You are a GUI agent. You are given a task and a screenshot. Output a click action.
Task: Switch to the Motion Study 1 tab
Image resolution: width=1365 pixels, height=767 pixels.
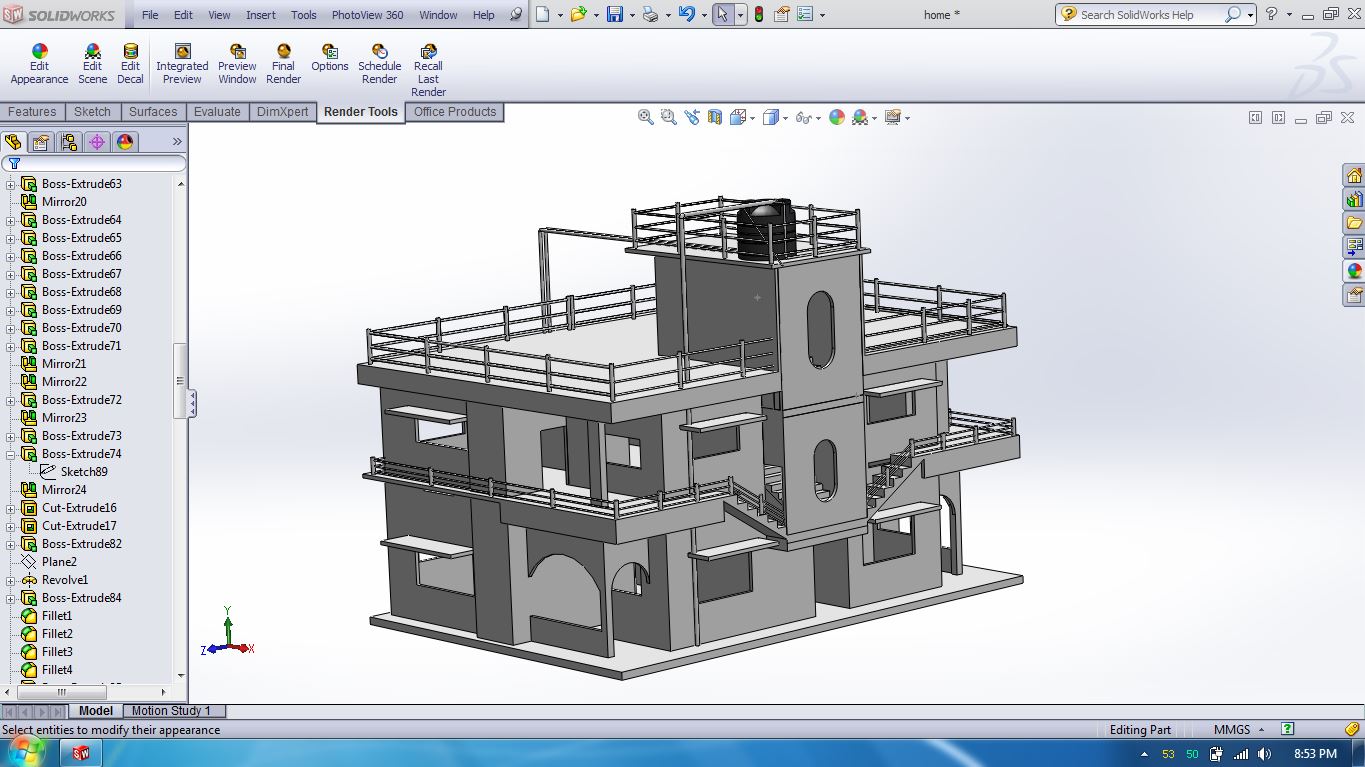tap(171, 711)
